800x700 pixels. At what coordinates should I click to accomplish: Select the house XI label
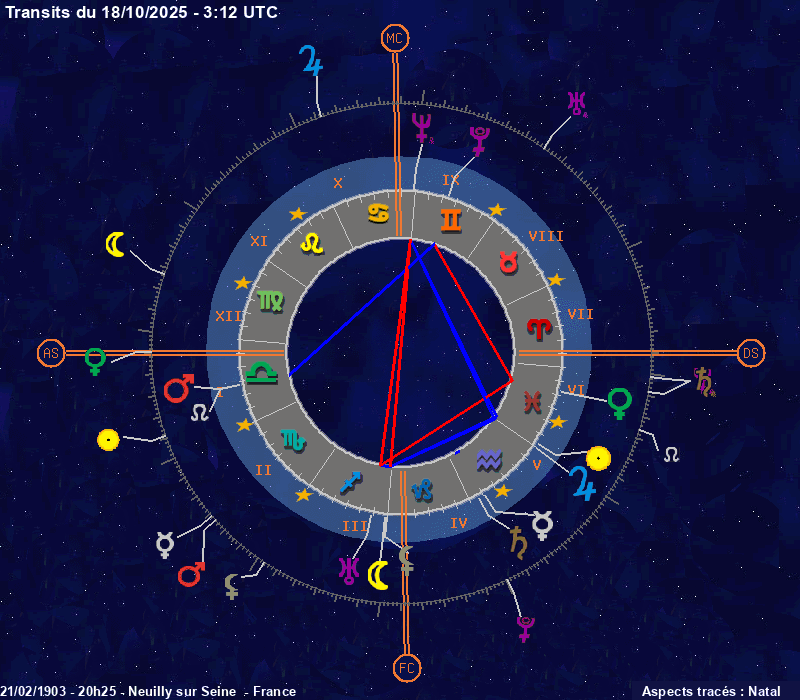(259, 241)
